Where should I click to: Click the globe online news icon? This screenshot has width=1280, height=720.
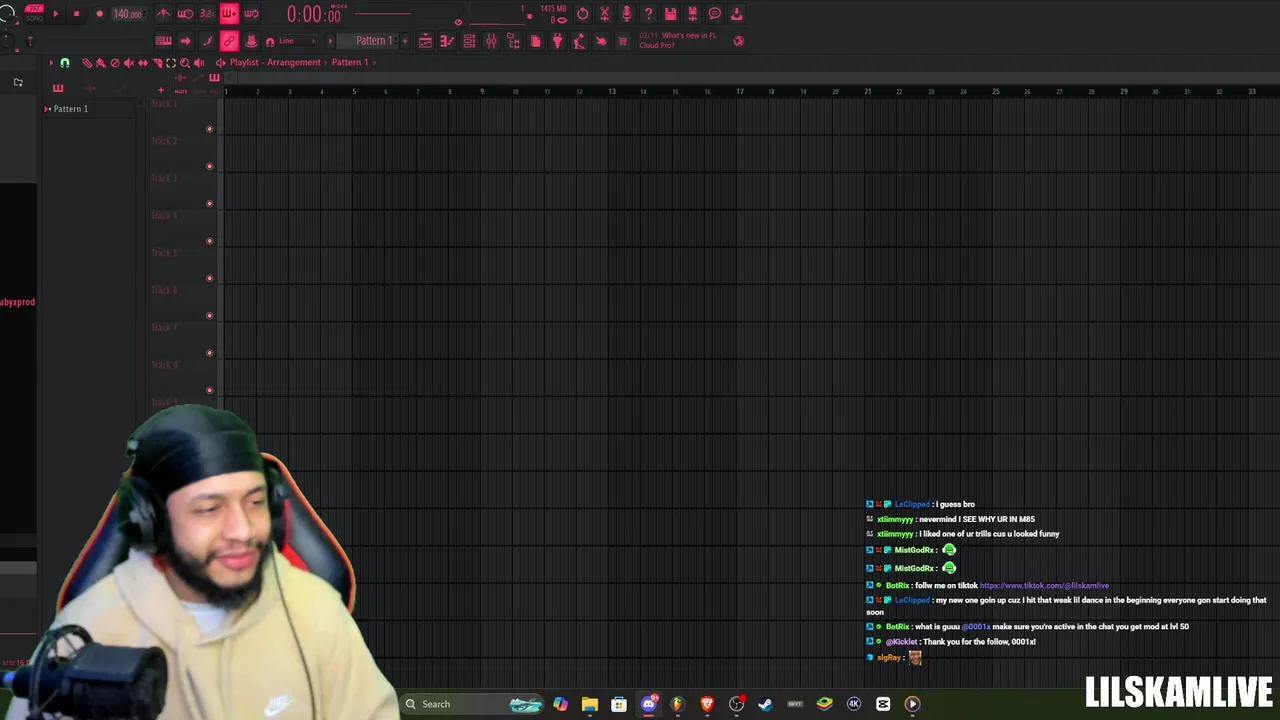(x=739, y=41)
